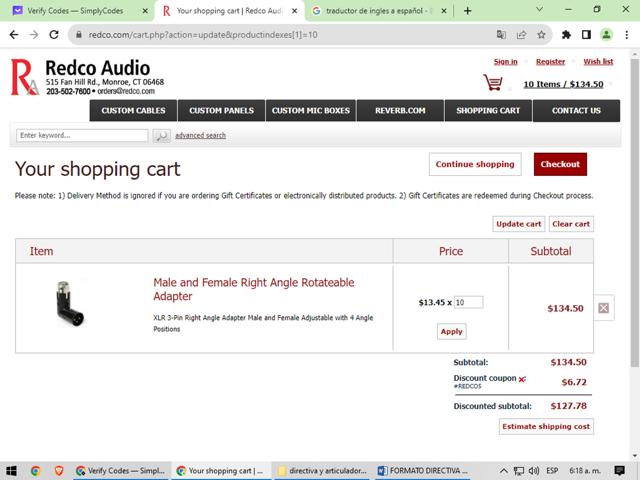Open Male and Female Right Angle Rotateable Adapter link
The image size is (640, 480).
[253, 289]
